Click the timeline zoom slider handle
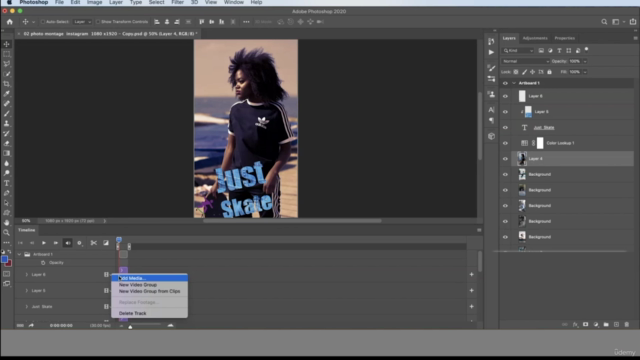Viewport: 640px width, 360px height. pyautogui.click(x=130, y=327)
